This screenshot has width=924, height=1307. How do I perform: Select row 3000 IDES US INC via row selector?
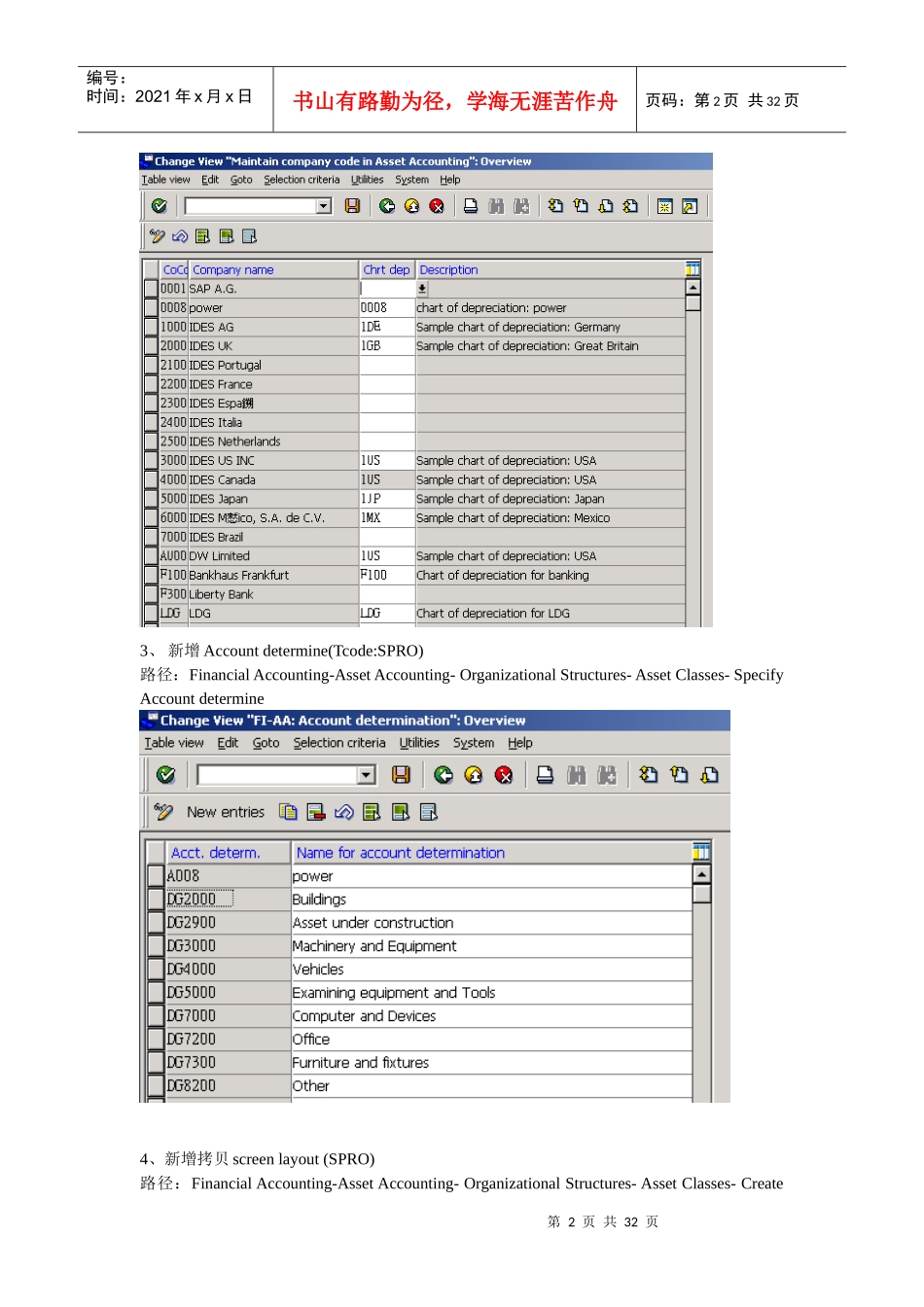pos(151,461)
